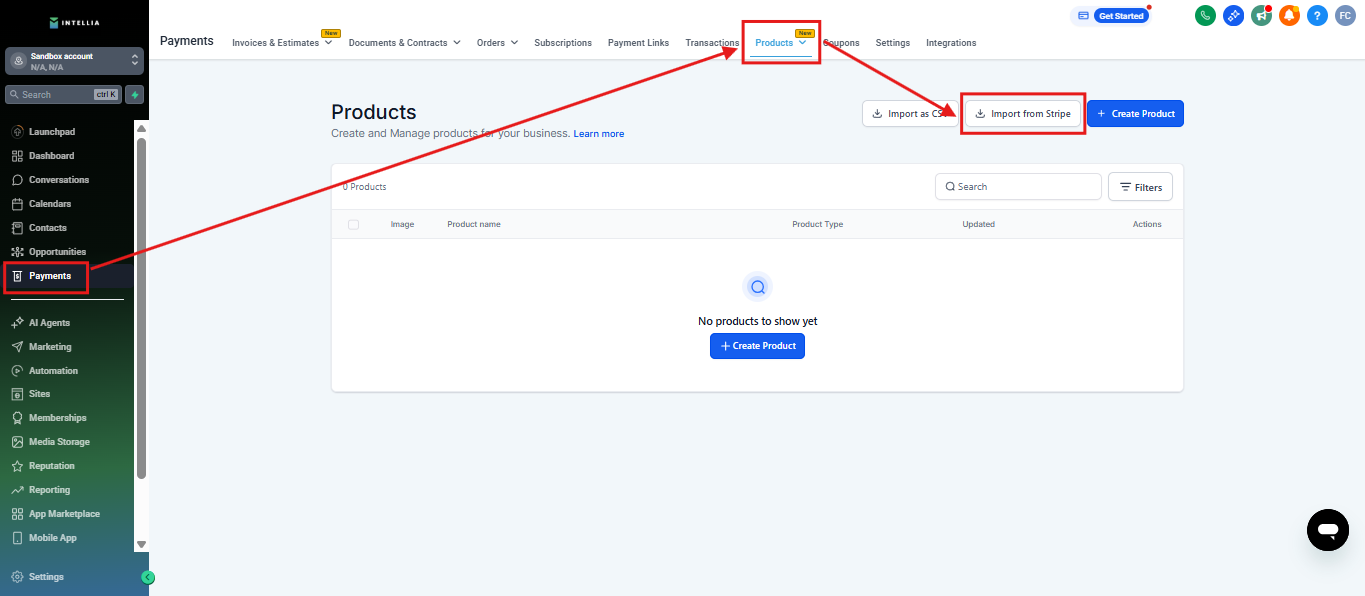Open the help question mark icon
Viewport: 1365px width, 596px height.
coord(1317,15)
